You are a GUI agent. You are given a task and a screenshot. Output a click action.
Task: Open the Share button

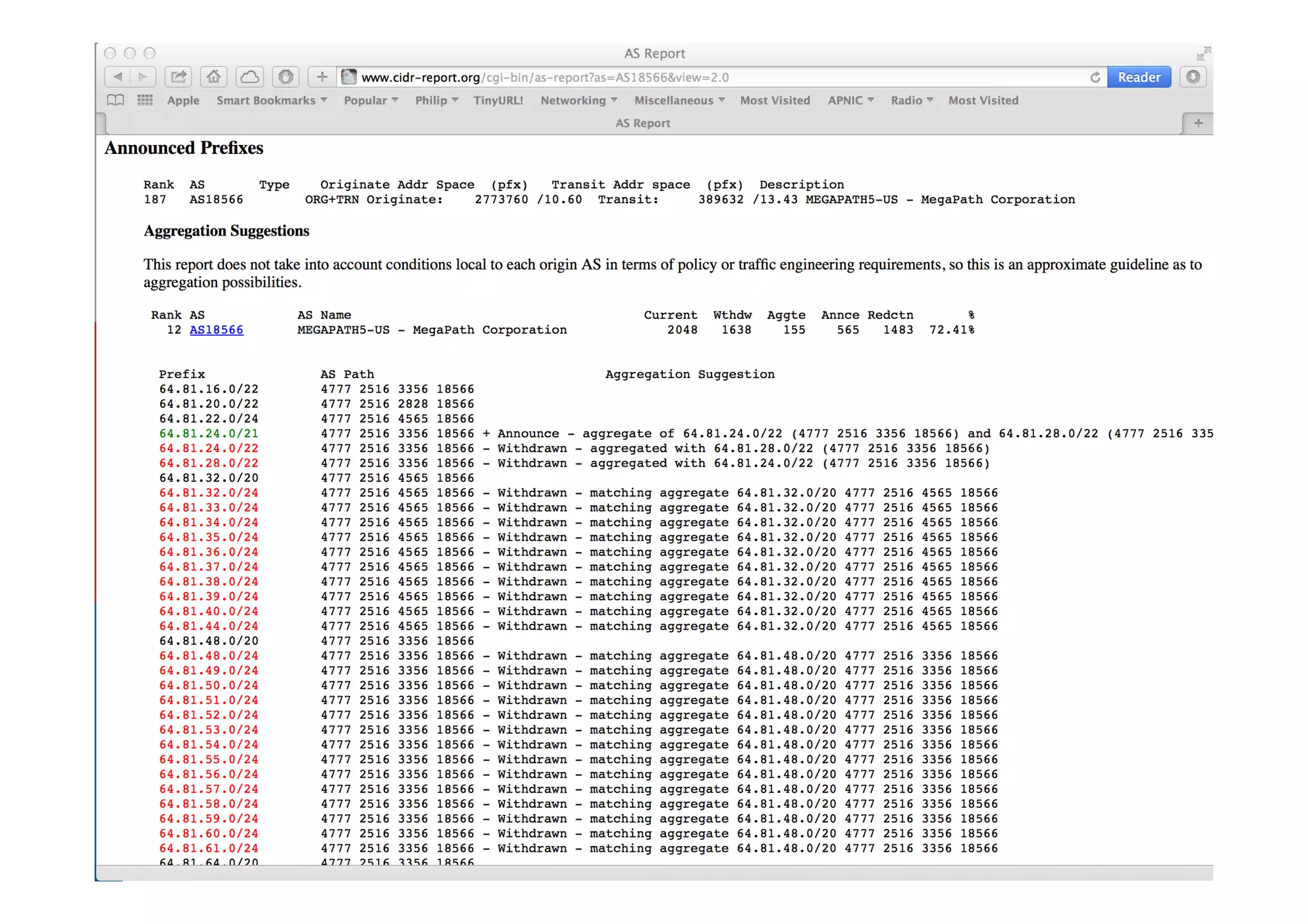click(x=179, y=77)
